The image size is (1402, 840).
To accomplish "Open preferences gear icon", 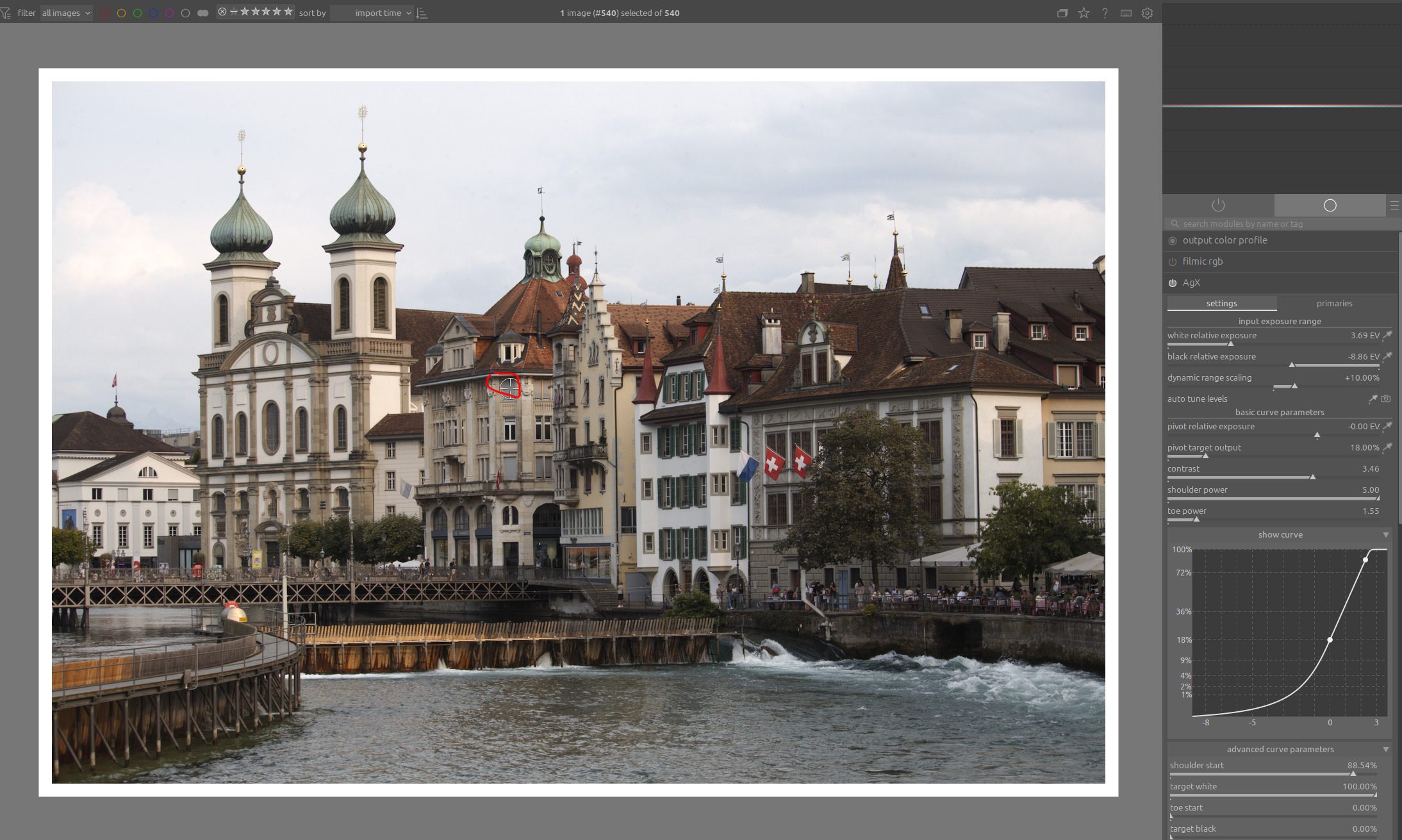I will (1147, 13).
